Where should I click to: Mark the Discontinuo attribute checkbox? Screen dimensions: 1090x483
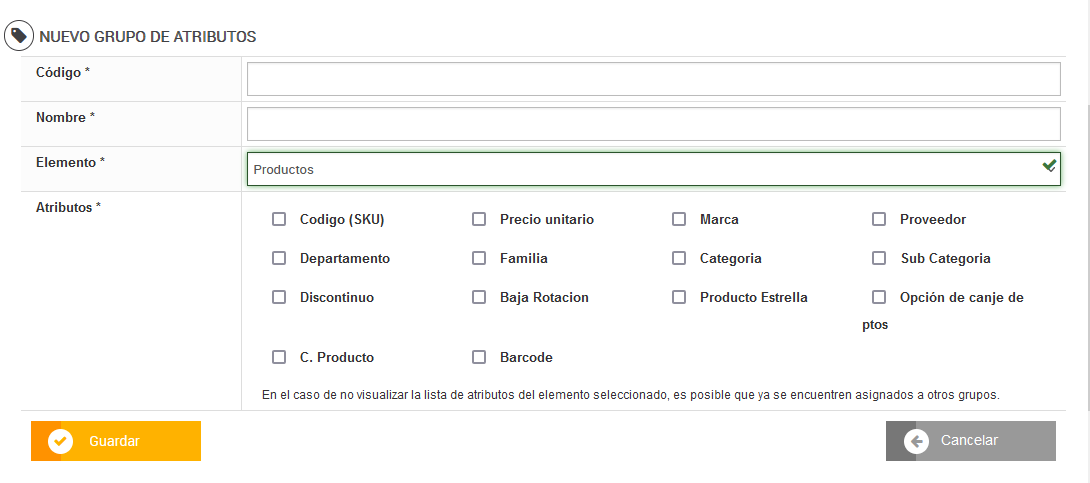279,297
